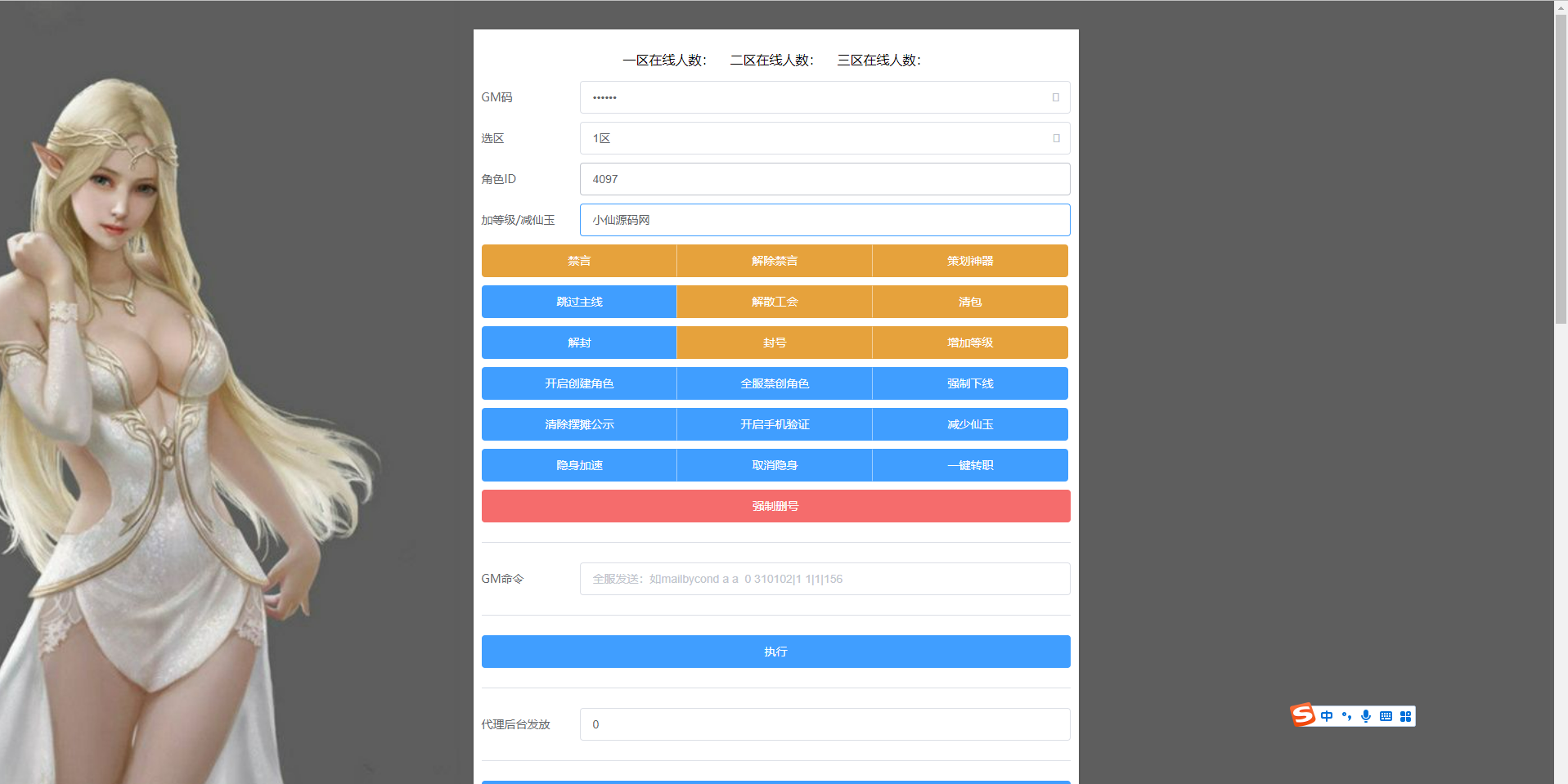Image resolution: width=1568 pixels, height=784 pixels.
Task: Click the 一区在线人数 text
Action: pyautogui.click(x=664, y=60)
